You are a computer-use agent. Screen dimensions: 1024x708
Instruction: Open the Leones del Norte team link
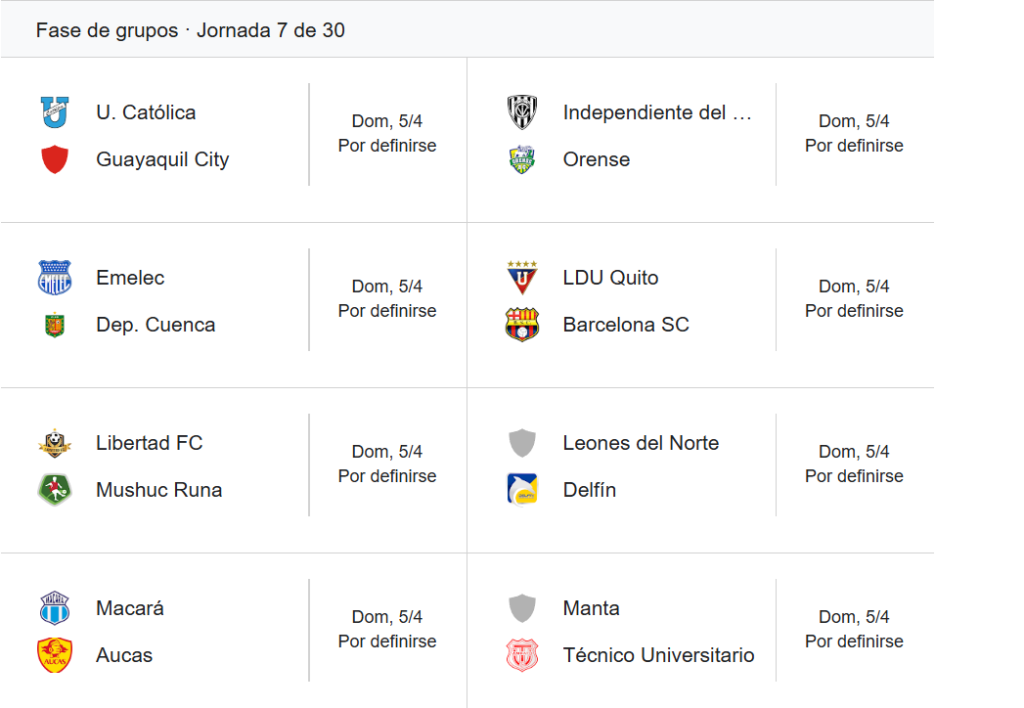(640, 443)
